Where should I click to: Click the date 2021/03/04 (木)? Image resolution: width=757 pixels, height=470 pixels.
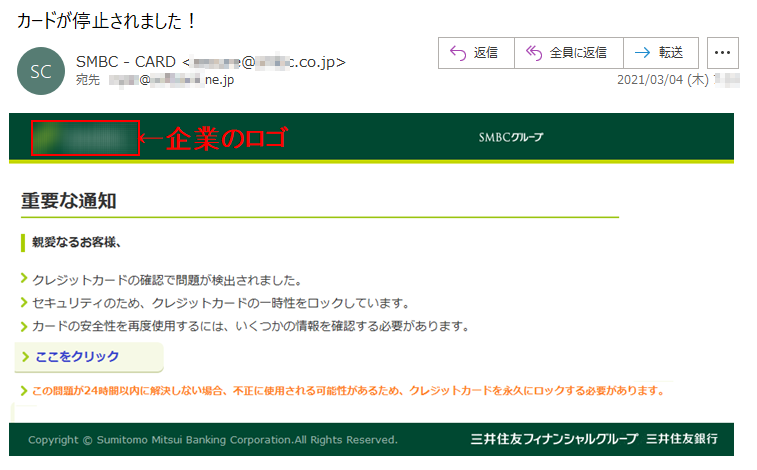[x=663, y=80]
